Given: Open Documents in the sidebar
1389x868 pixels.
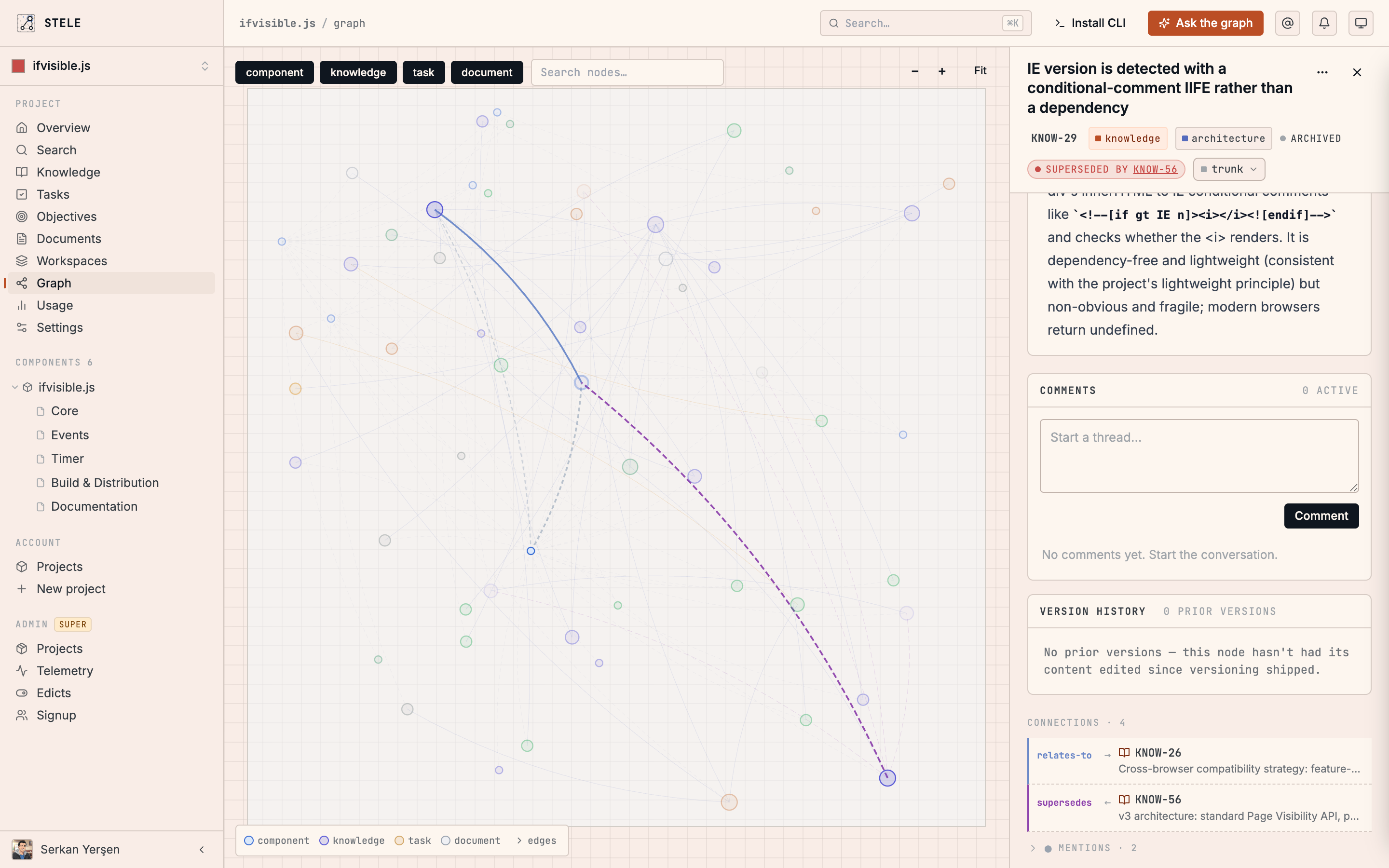Looking at the screenshot, I should coord(111,239).
